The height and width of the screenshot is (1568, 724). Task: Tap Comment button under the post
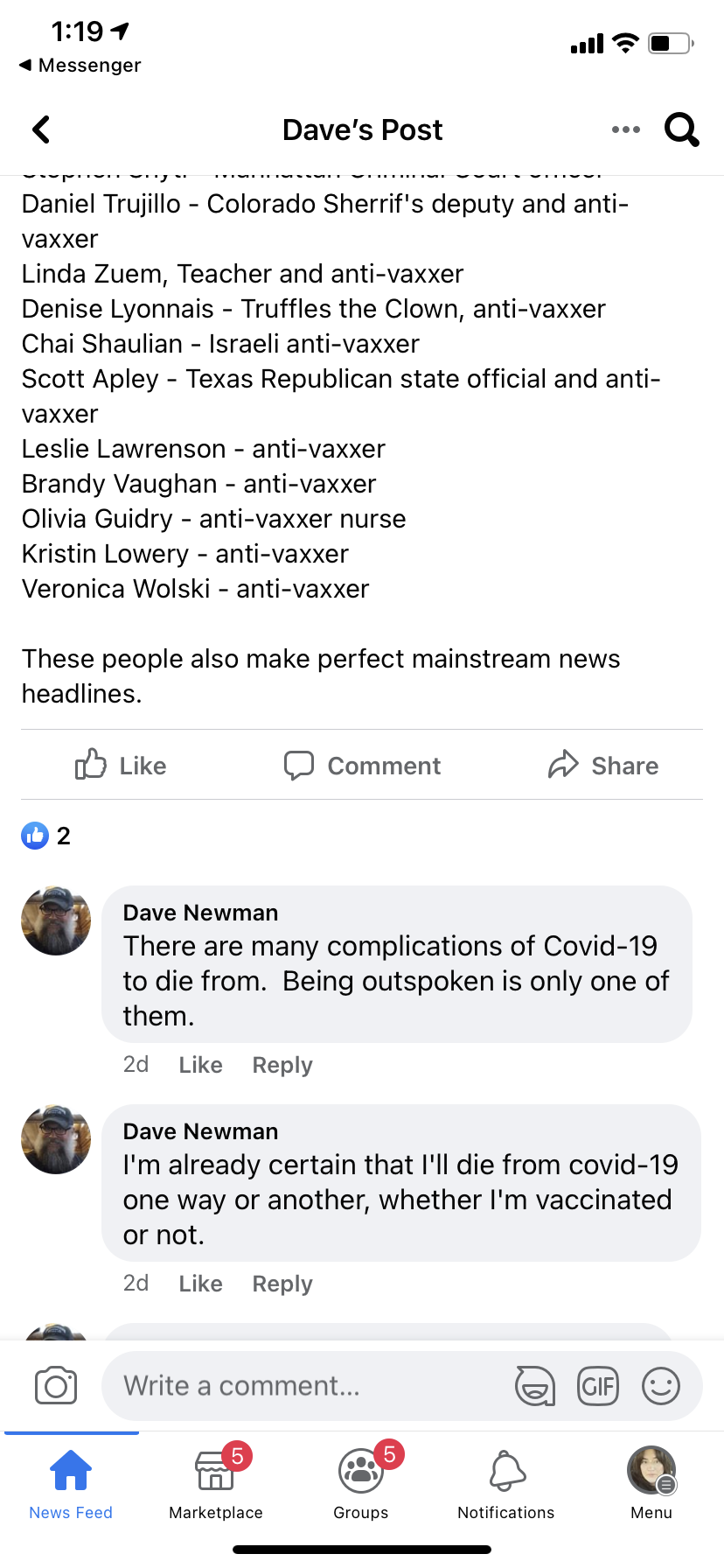tap(362, 765)
